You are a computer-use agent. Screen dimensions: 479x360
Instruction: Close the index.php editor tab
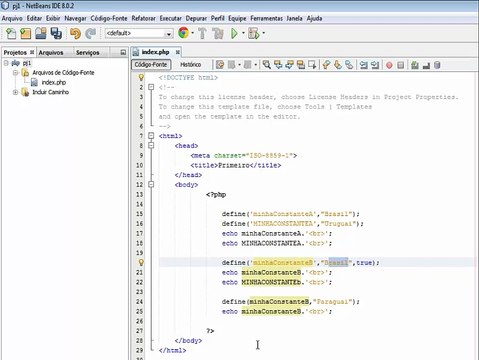178,52
